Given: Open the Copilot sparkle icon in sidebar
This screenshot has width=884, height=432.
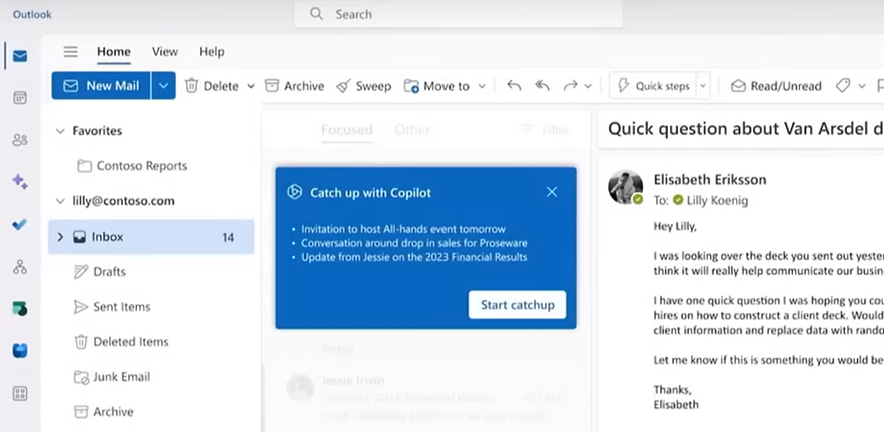Looking at the screenshot, I should 20,182.
